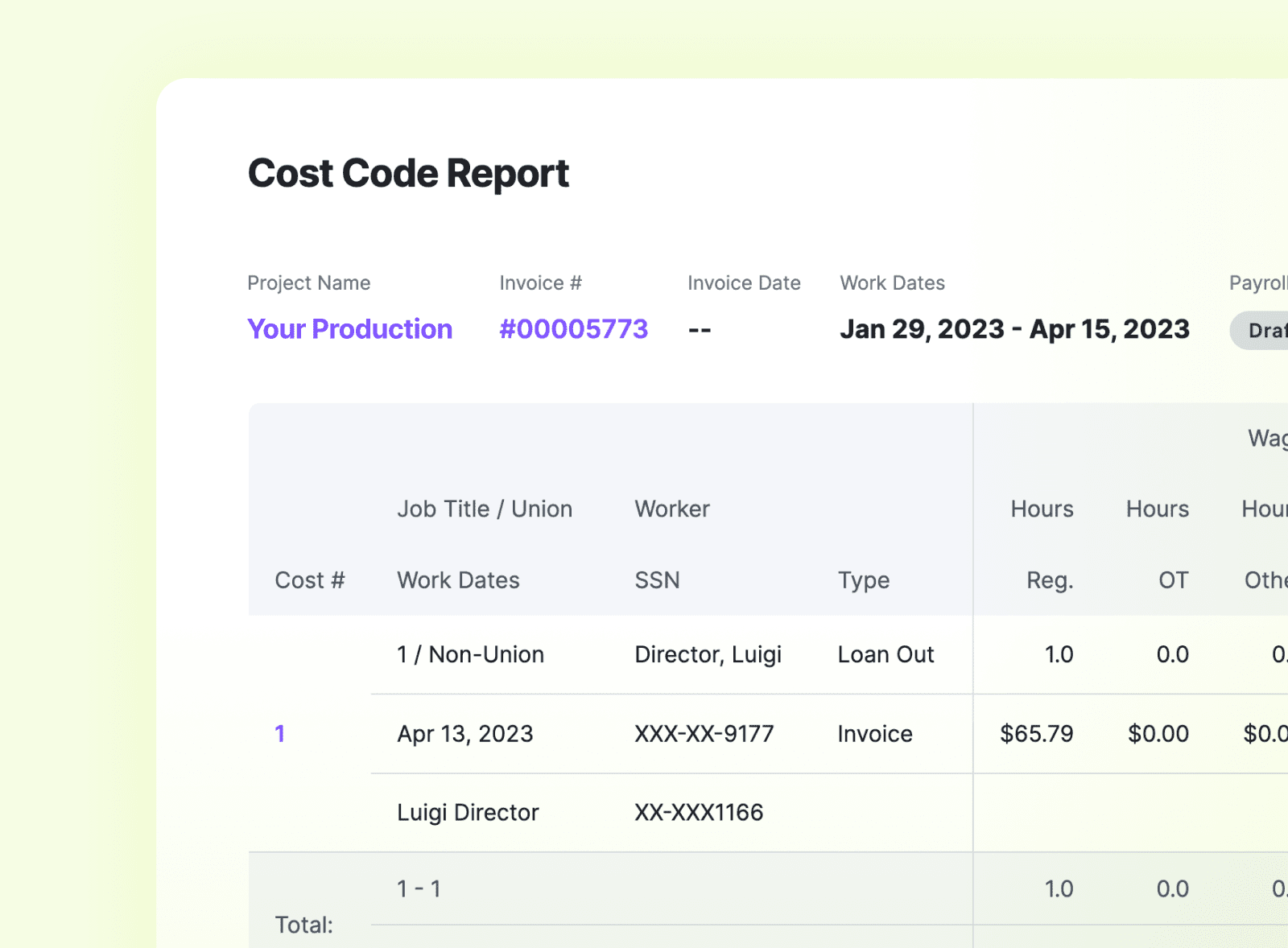Viewport: 1288px width, 948px height.
Task: Select the Apr 13, 2023 work date cell
Action: [x=464, y=733]
